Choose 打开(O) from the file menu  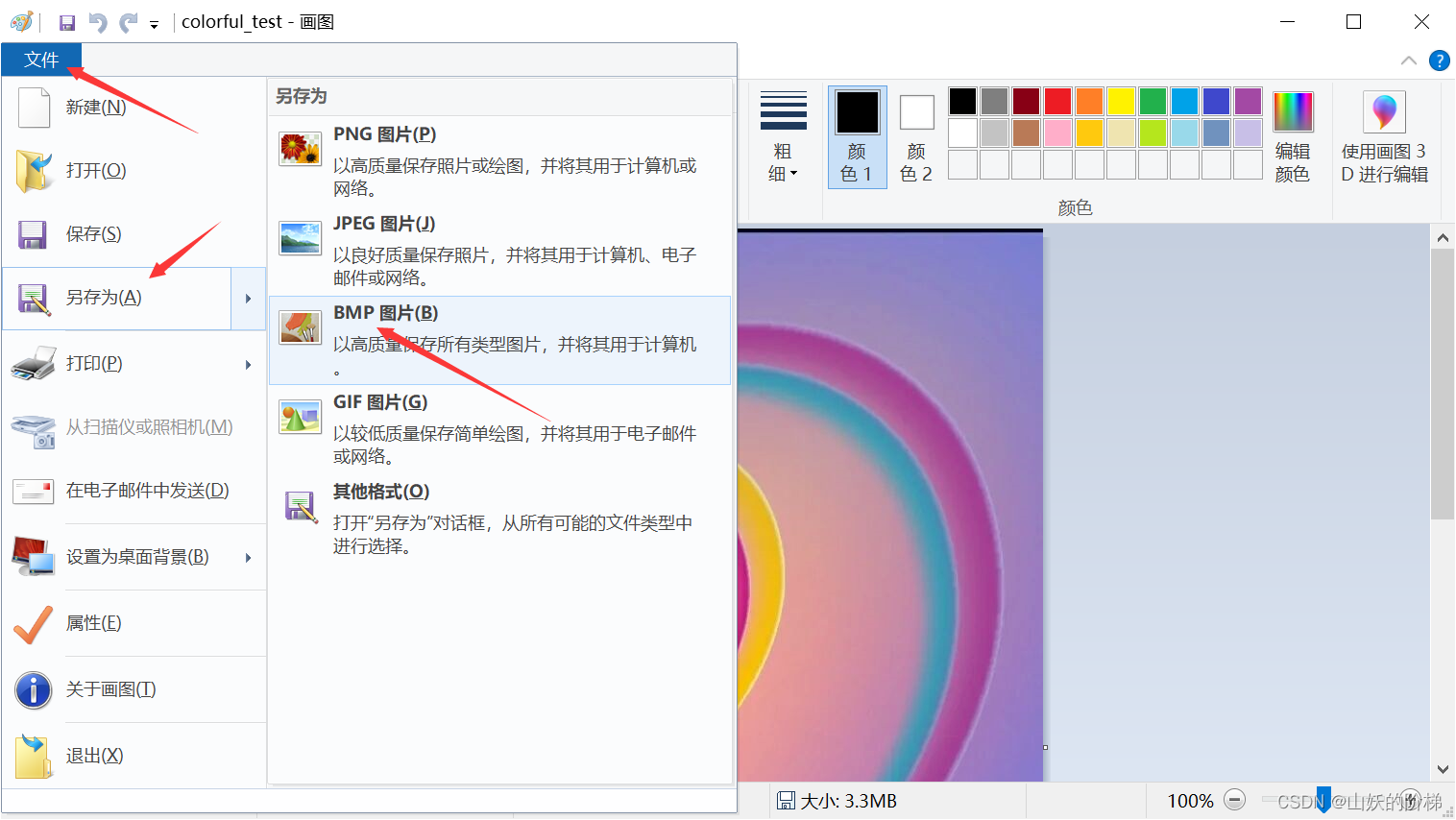point(134,171)
